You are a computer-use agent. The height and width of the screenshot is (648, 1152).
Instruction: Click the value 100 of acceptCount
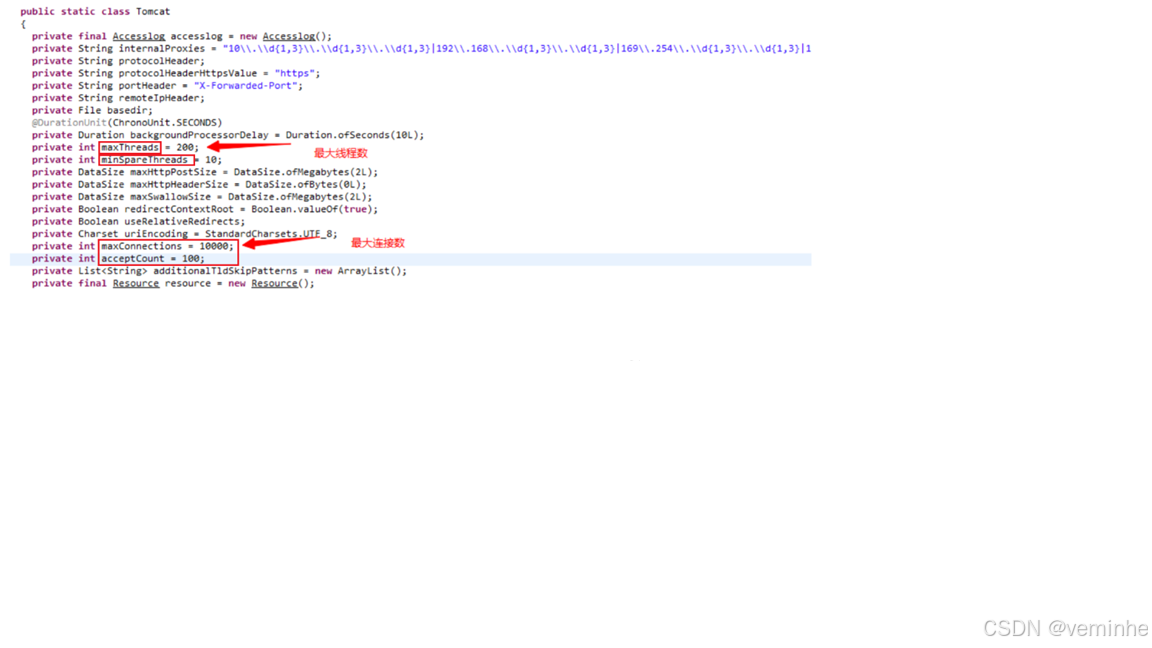[x=190, y=259]
